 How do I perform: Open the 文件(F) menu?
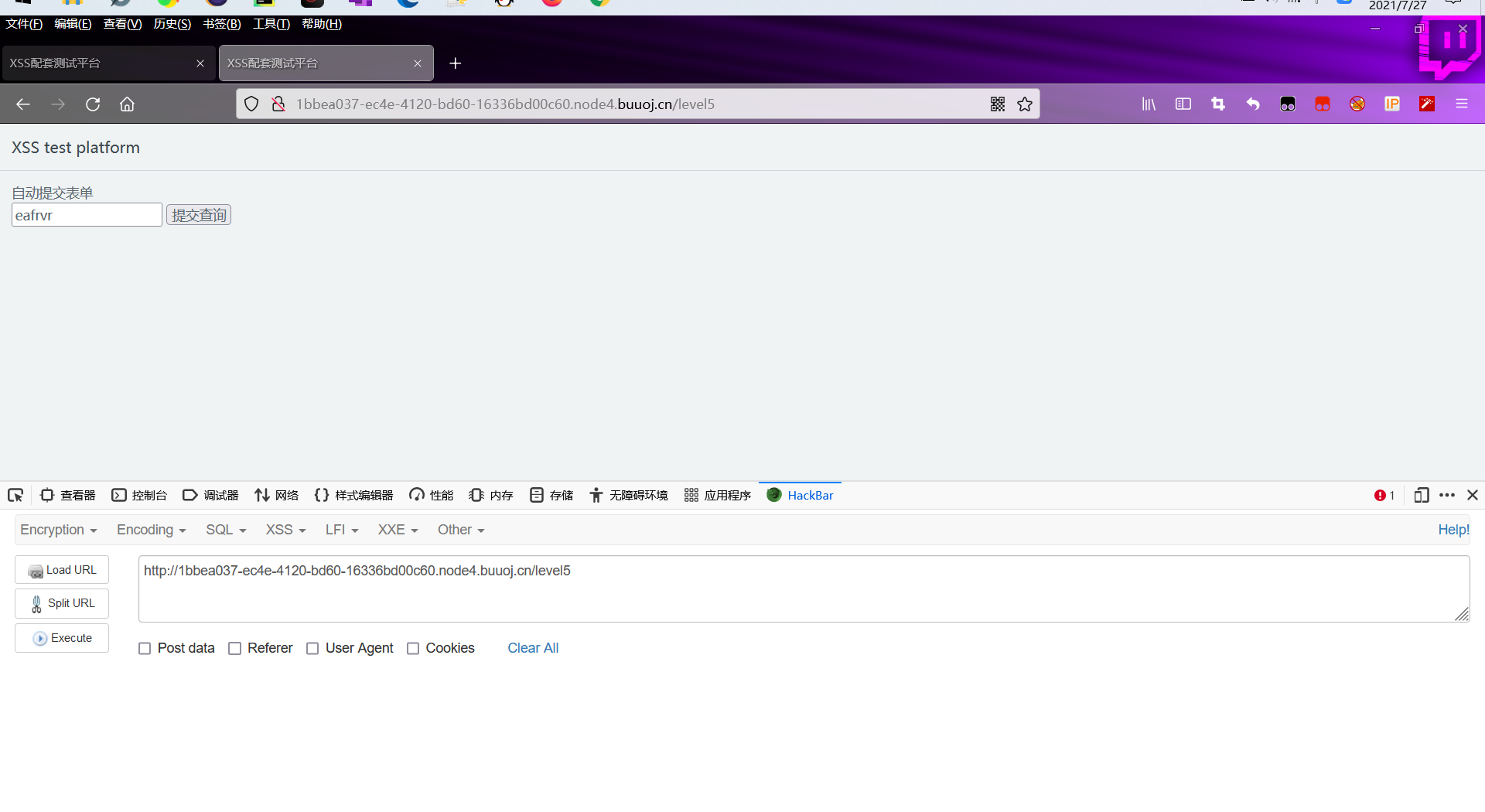pos(24,24)
